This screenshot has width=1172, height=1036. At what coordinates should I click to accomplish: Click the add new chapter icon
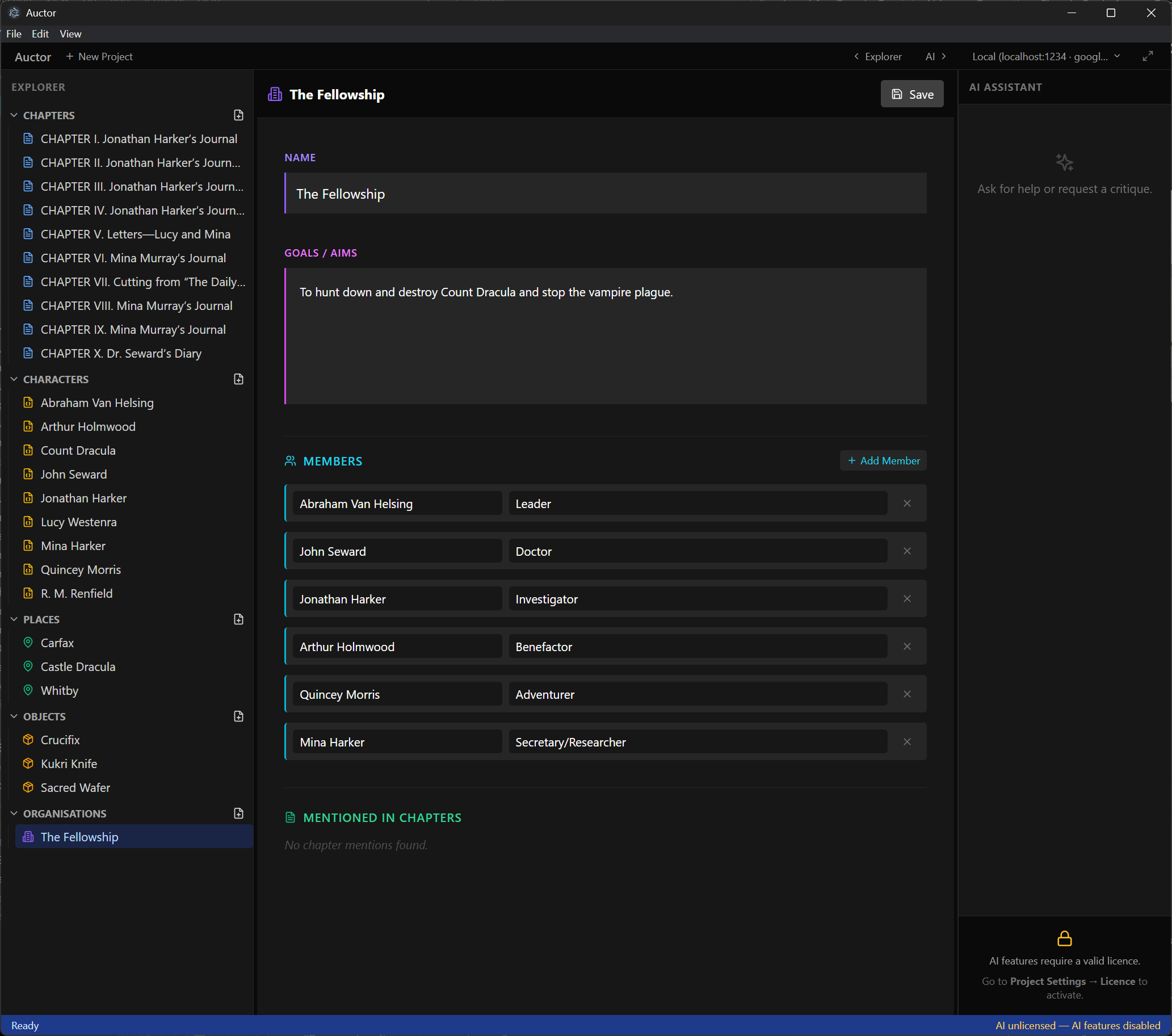point(238,115)
